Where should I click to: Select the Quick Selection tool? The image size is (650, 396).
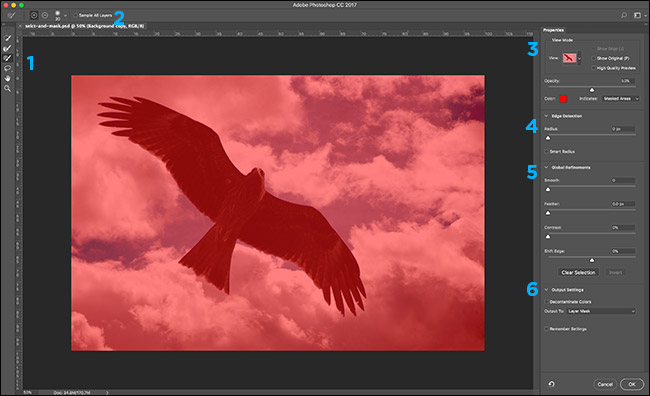click(7, 38)
